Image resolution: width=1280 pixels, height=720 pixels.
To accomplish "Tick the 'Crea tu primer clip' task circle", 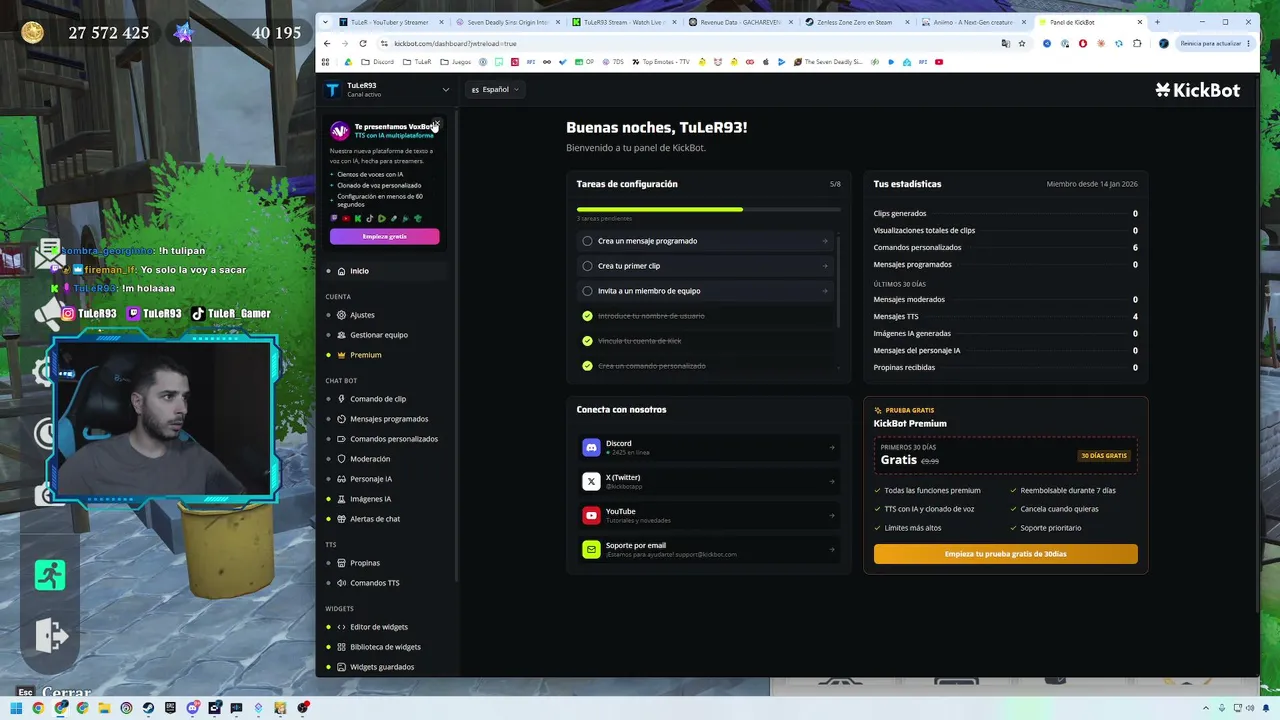I will coord(587,266).
